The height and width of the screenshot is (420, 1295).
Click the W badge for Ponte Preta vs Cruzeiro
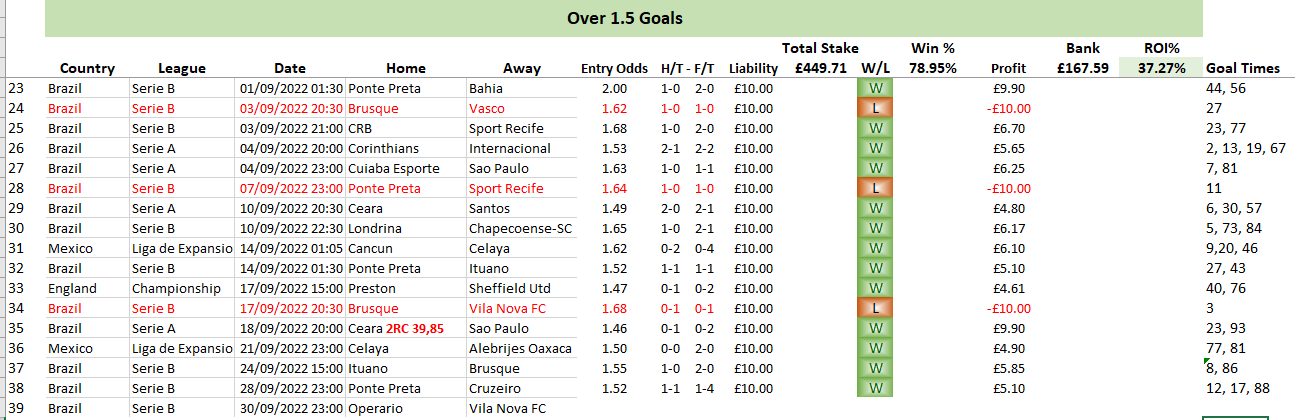tap(876, 388)
